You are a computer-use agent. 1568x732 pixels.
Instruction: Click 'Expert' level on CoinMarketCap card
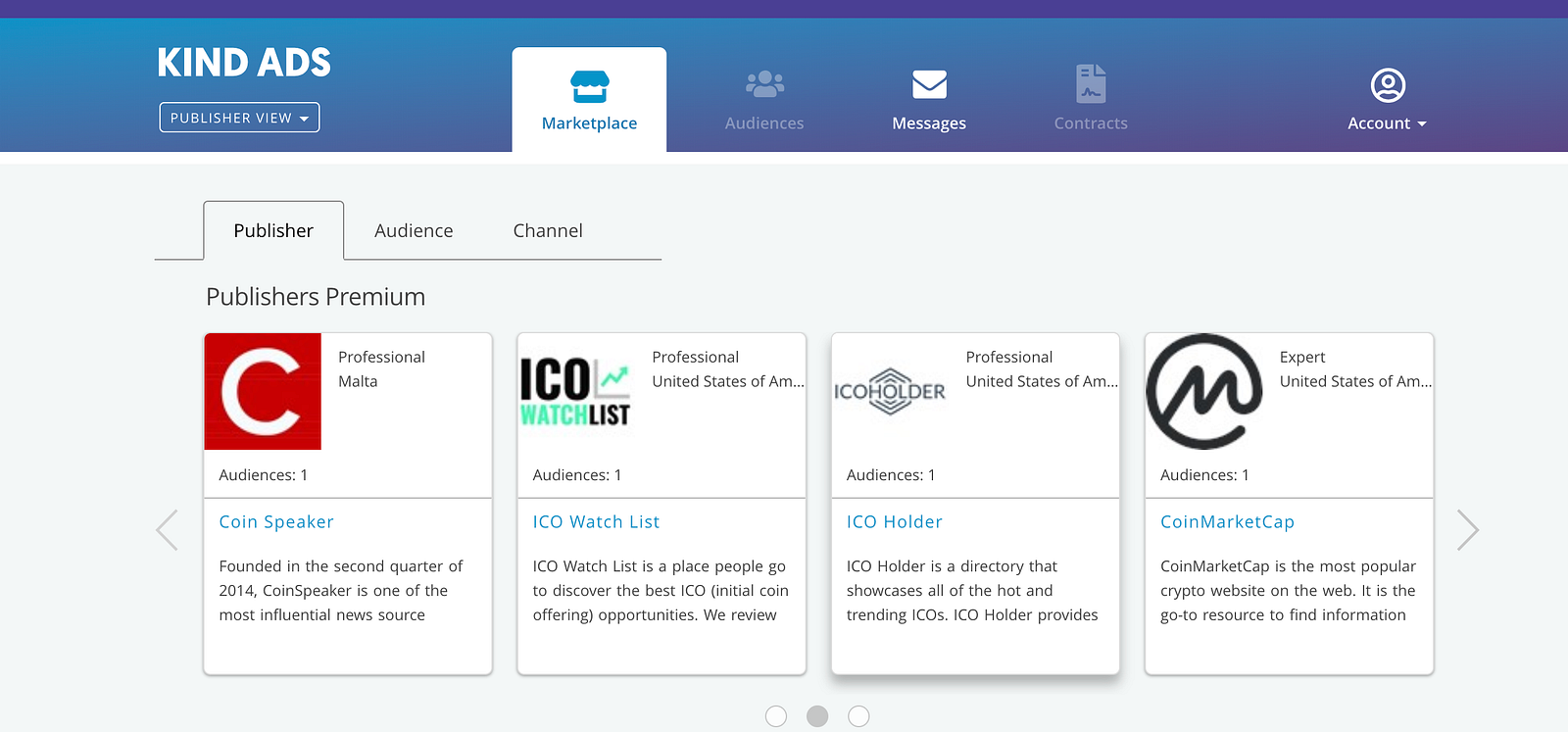tap(1302, 358)
